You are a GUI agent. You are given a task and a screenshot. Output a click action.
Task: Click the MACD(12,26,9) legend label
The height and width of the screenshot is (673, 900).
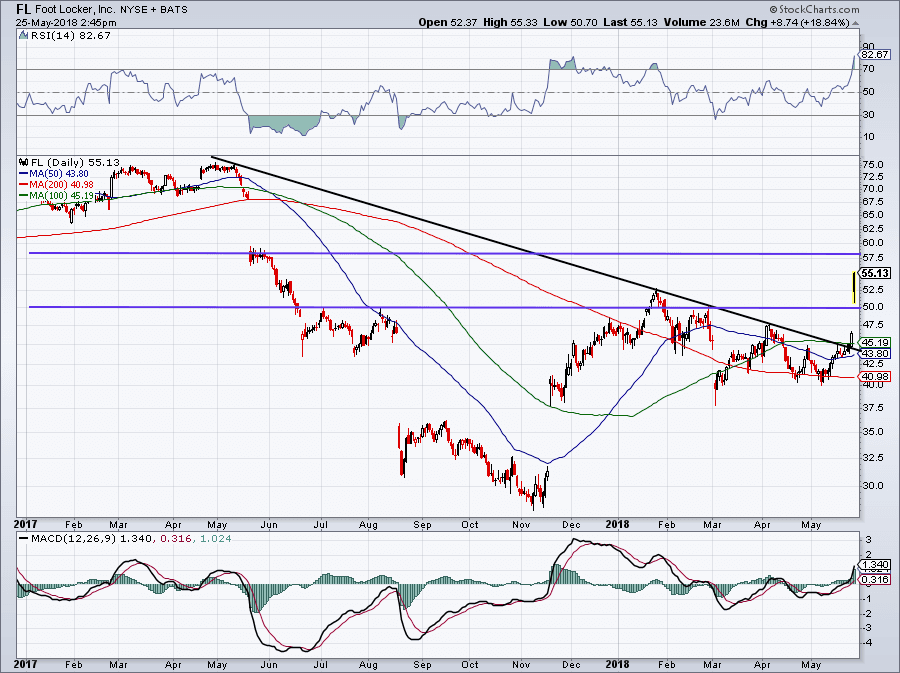pyautogui.click(x=71, y=539)
